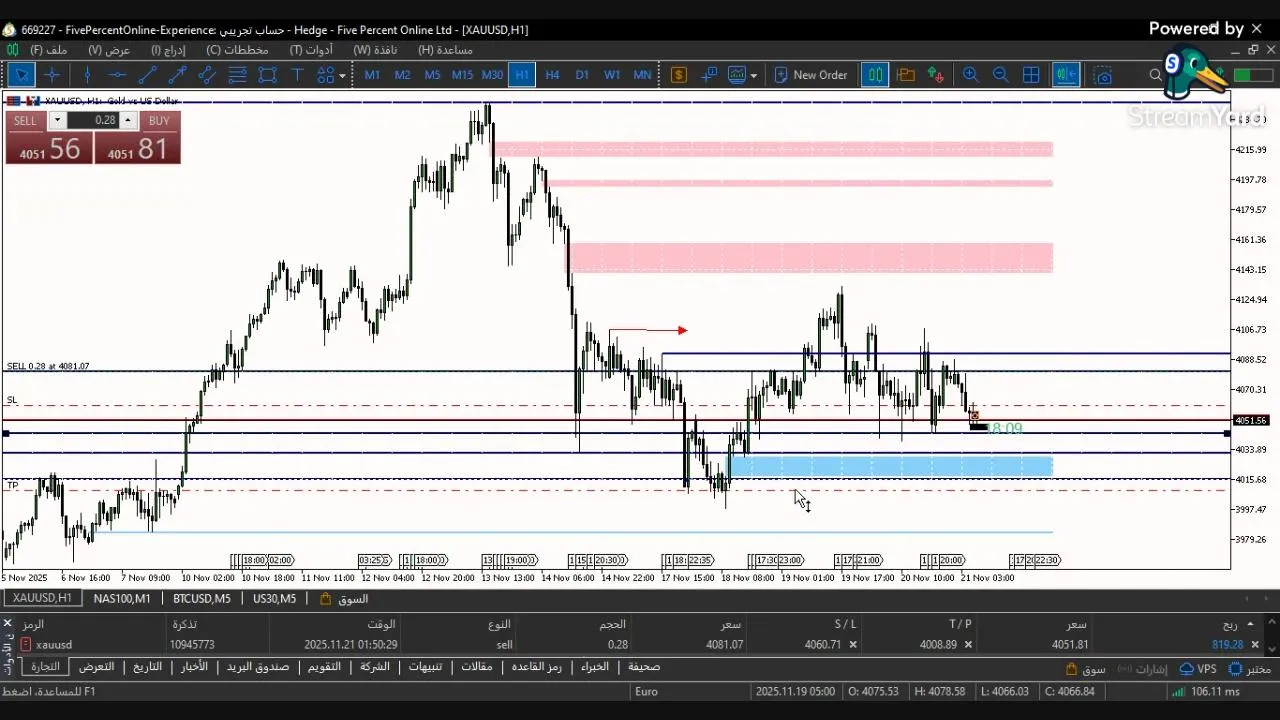Click the red BUY button

coord(138,148)
